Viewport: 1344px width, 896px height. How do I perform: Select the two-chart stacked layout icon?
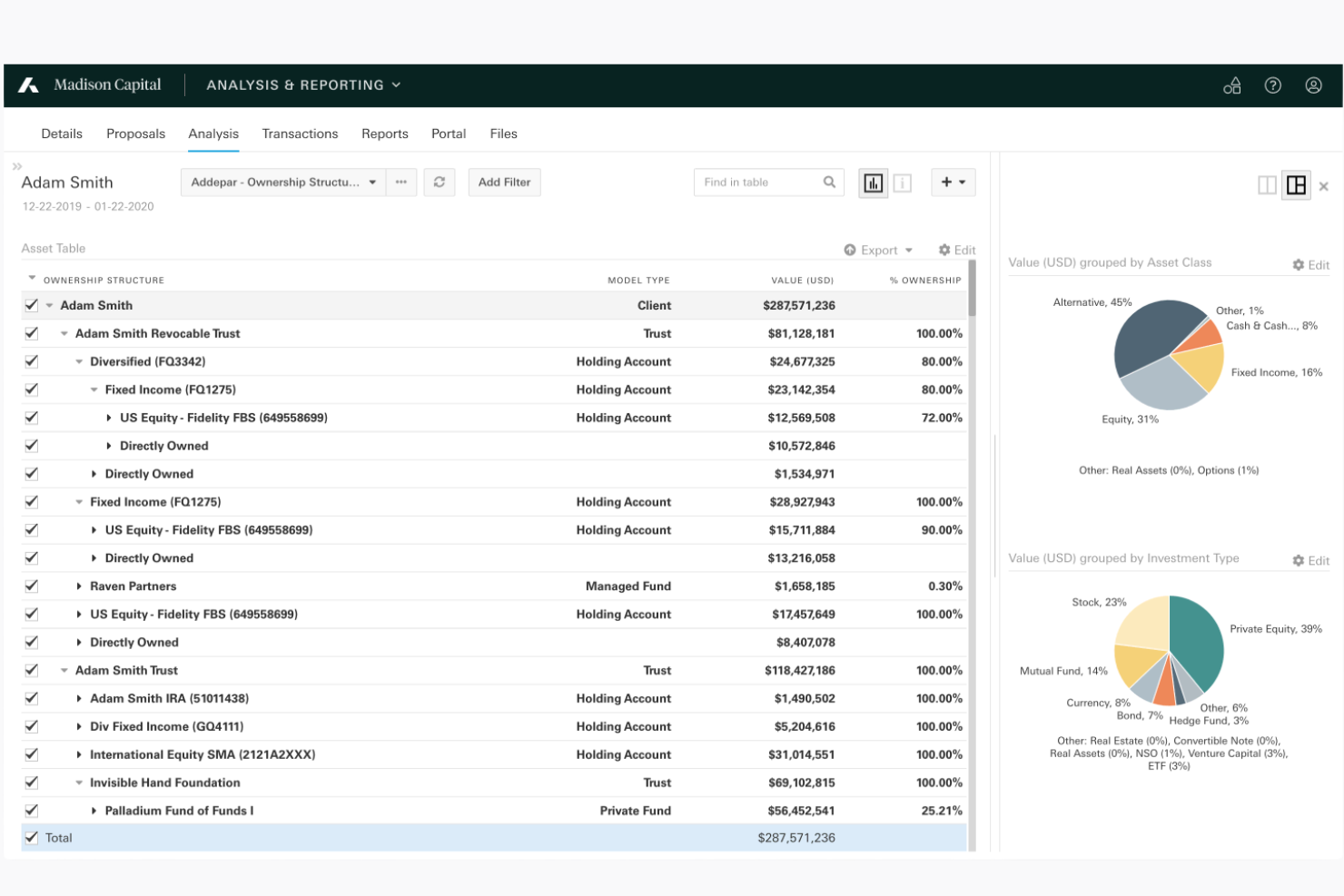coord(1295,184)
